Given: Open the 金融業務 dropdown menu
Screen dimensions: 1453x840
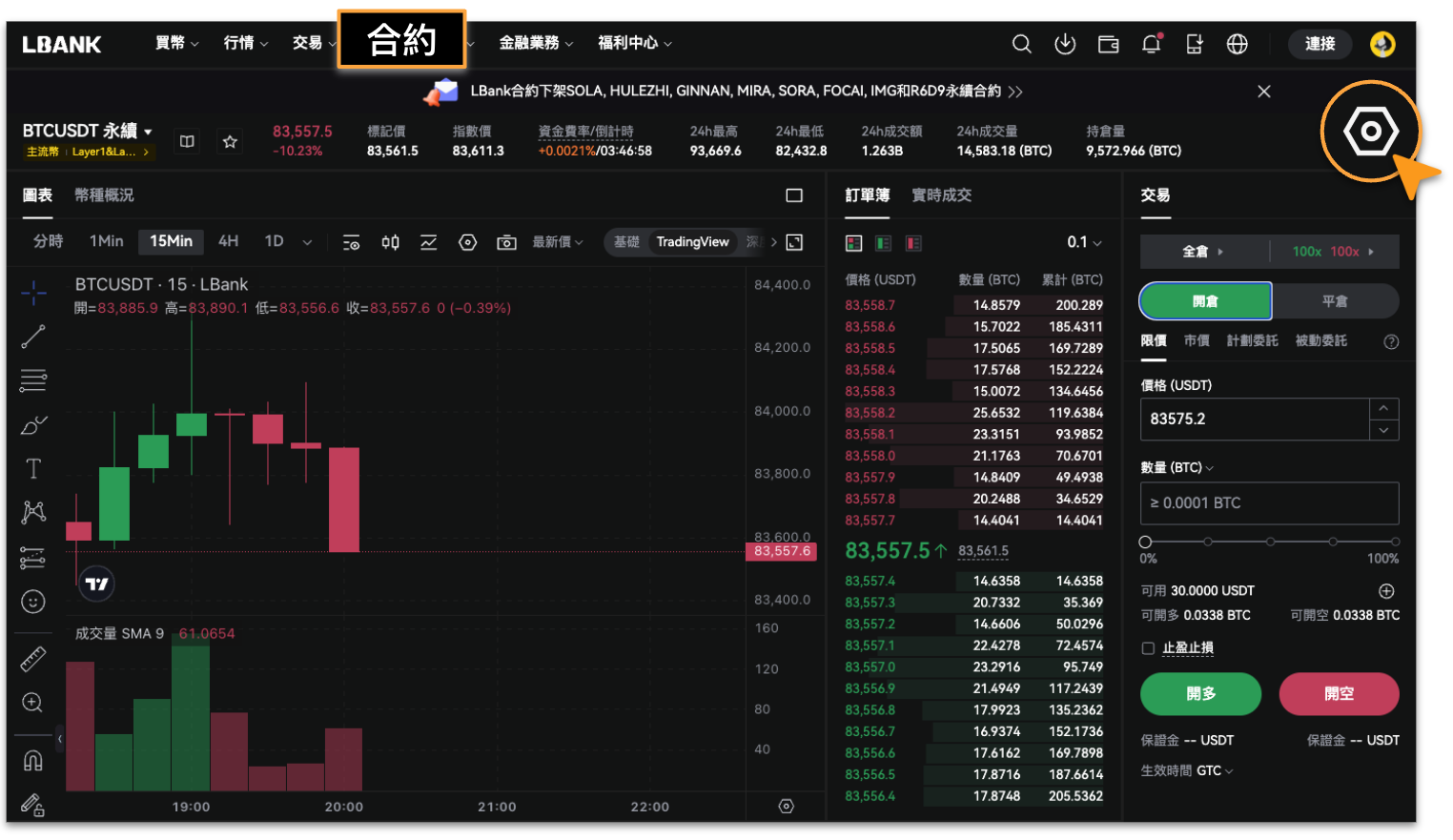Looking at the screenshot, I should [x=537, y=43].
